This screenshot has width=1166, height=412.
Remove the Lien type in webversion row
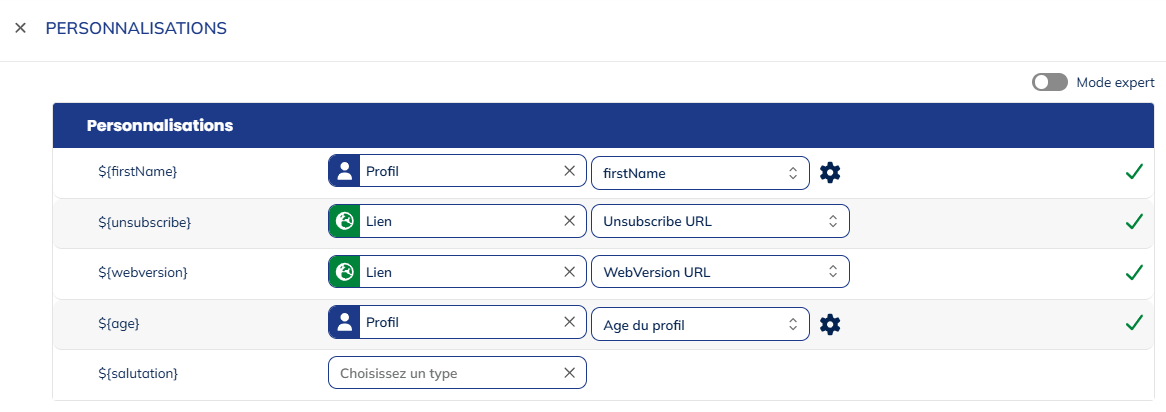click(569, 271)
